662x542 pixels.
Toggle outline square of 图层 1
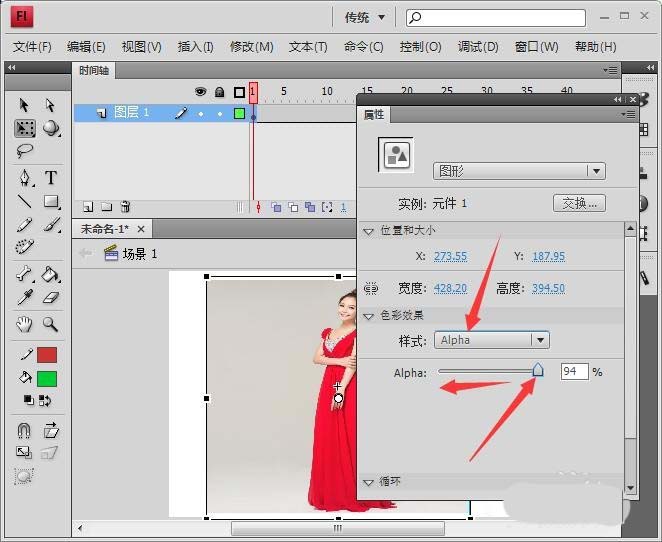[239, 113]
